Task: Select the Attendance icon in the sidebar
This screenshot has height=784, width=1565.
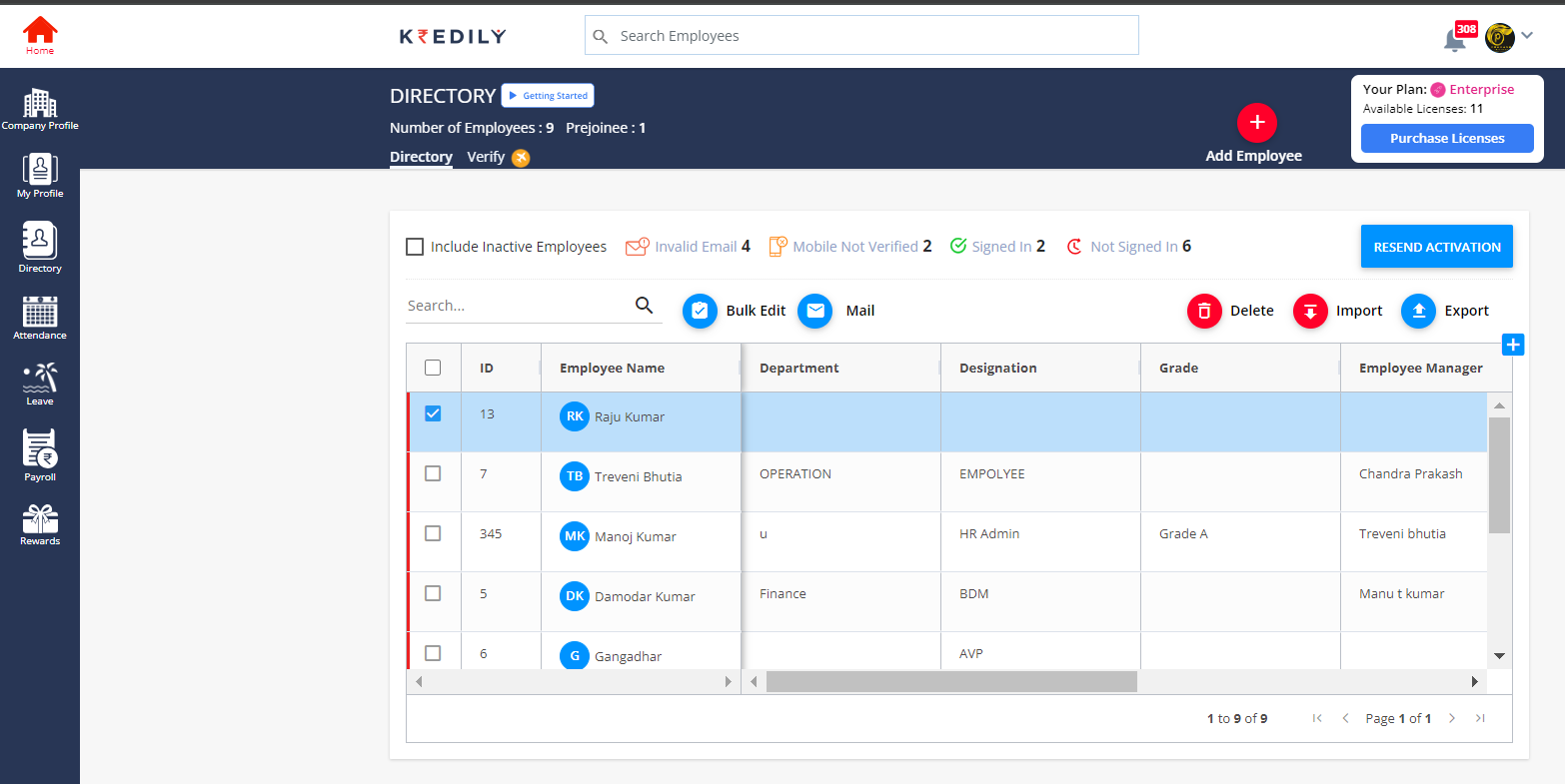Action: tap(39, 312)
